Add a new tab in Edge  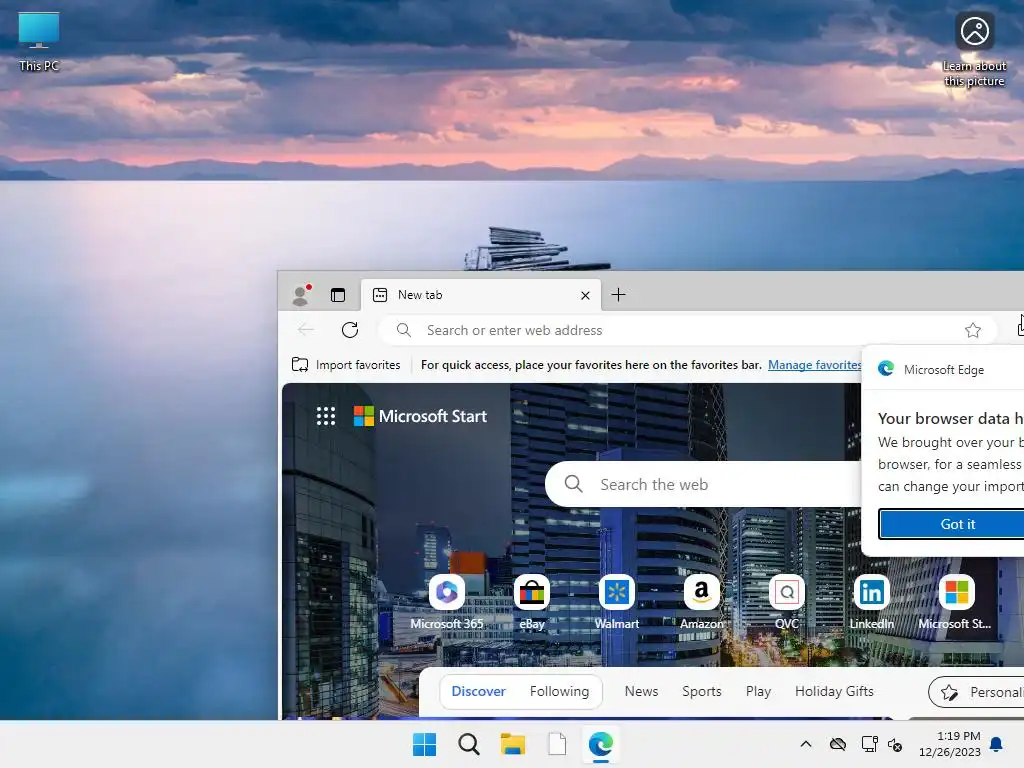(x=618, y=295)
